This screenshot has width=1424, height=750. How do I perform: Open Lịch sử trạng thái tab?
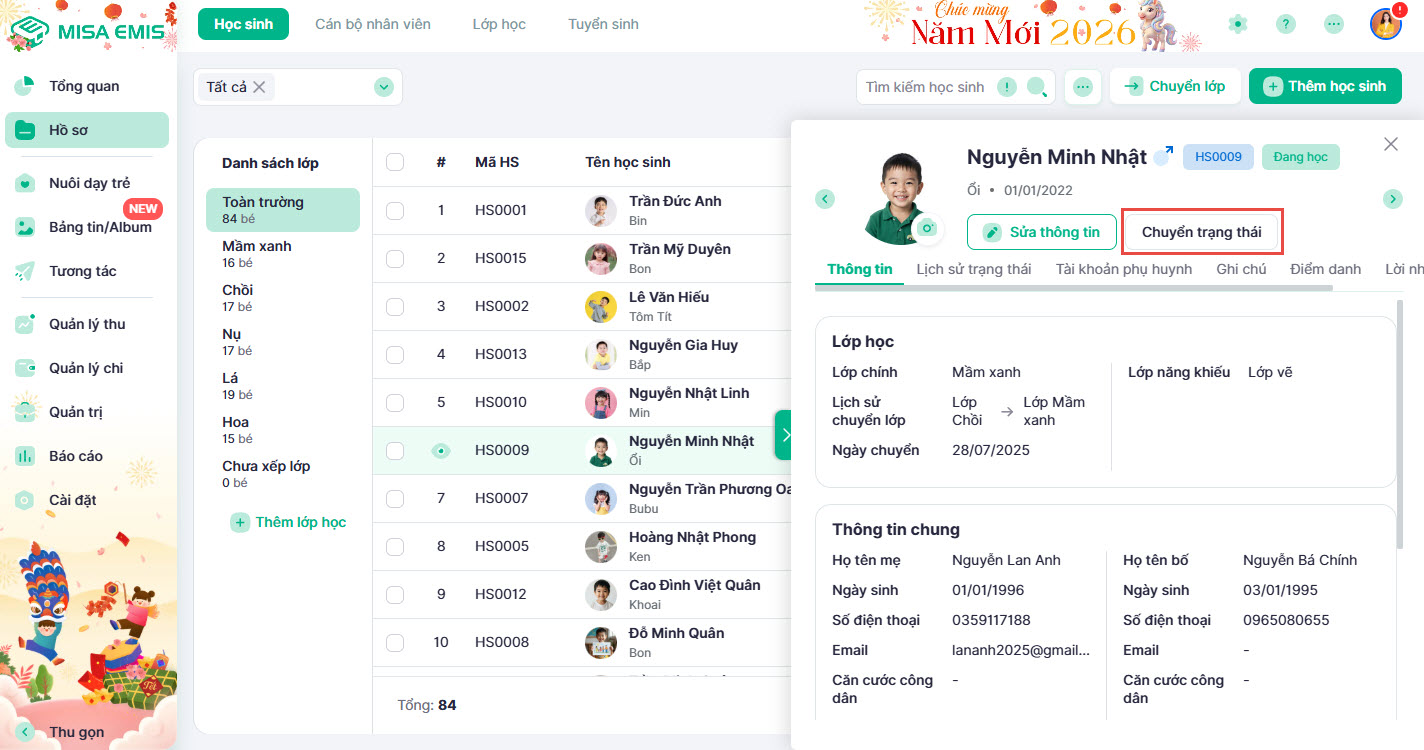click(x=973, y=269)
